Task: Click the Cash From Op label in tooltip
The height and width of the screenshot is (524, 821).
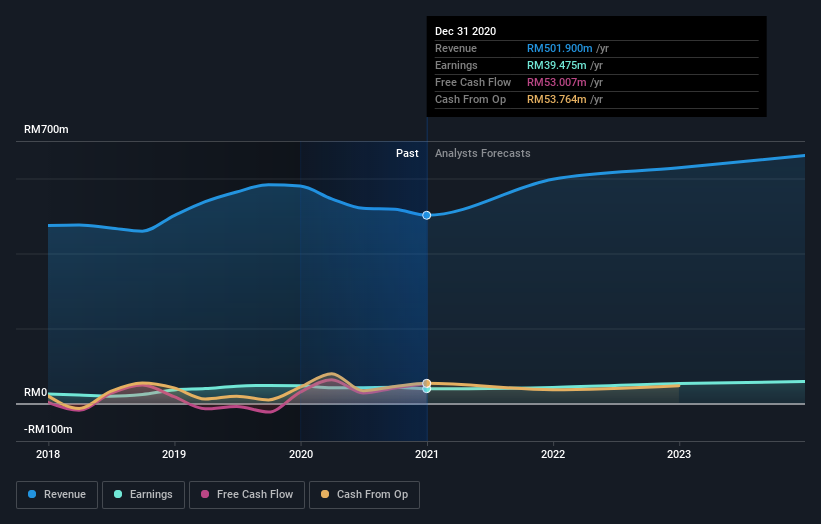Action: 471,99
